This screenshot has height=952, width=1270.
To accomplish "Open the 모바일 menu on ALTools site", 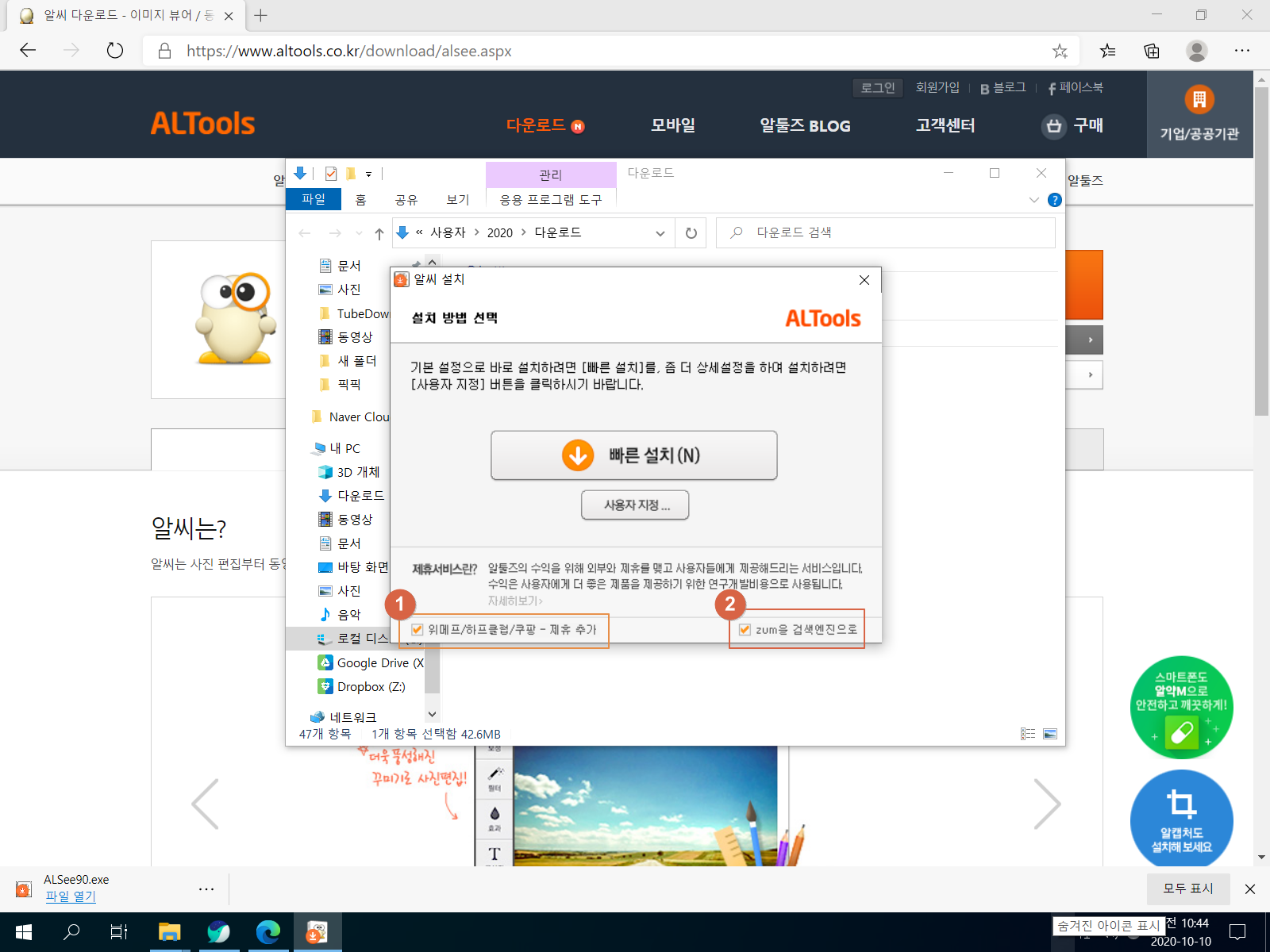I will [x=673, y=125].
